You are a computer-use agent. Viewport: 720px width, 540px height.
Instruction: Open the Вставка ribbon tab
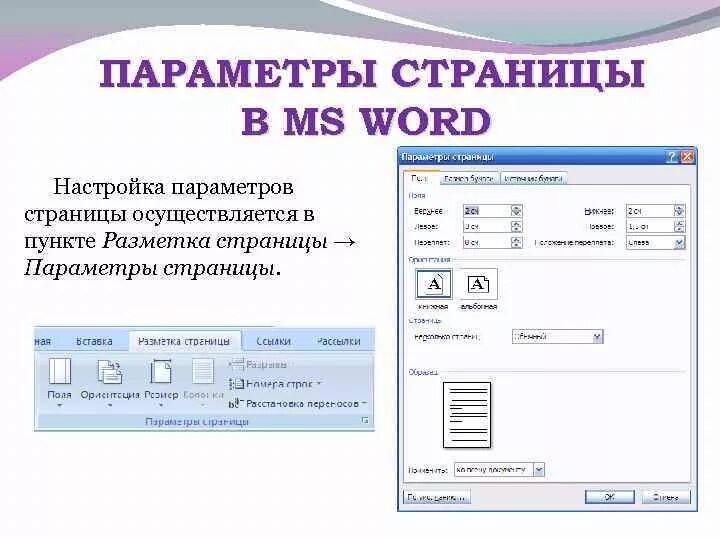pyautogui.click(x=94, y=342)
